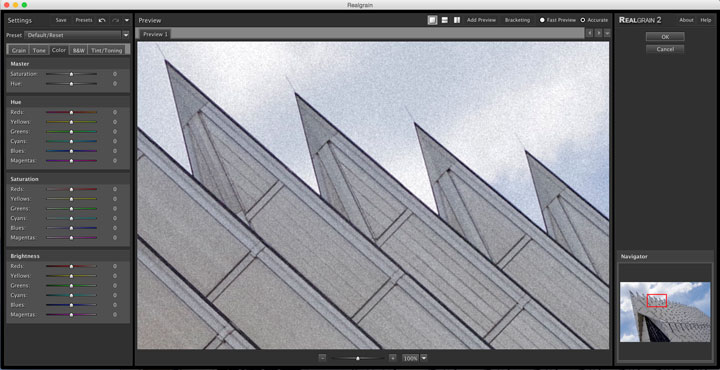
Task: Switch to vertical split preview layout
Action: tap(457, 20)
